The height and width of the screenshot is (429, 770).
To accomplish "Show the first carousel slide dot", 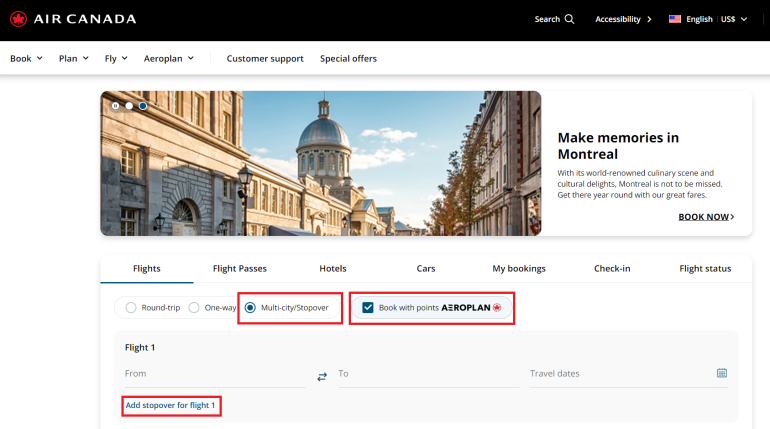I will (129, 105).
